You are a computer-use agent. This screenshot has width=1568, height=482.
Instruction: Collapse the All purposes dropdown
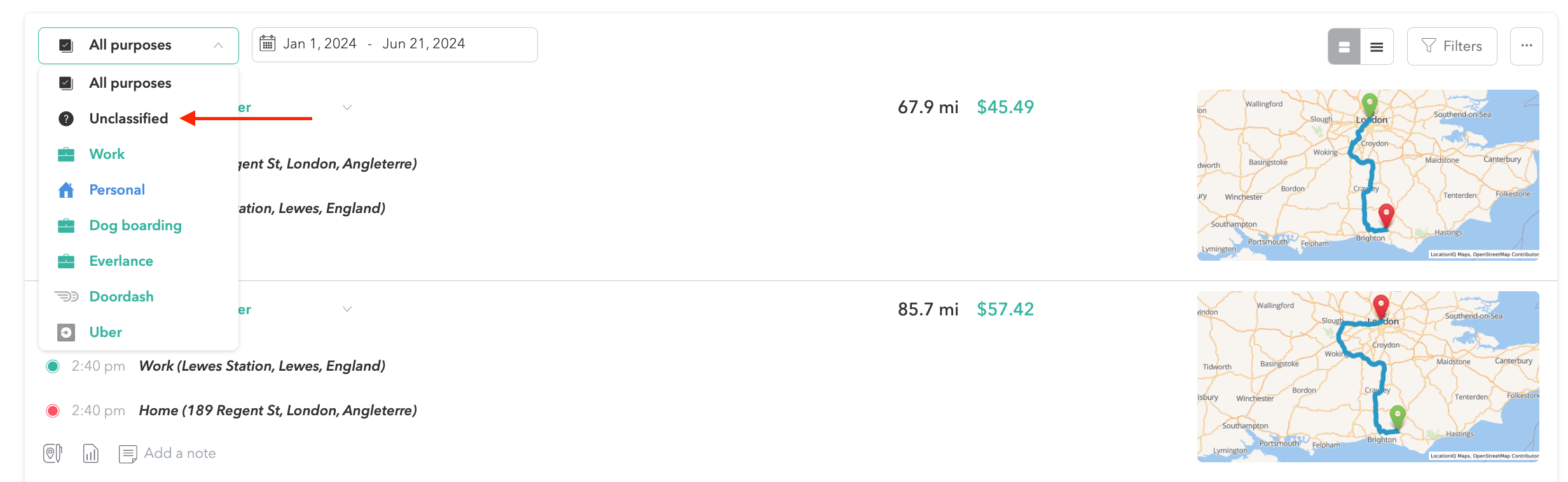(x=218, y=45)
